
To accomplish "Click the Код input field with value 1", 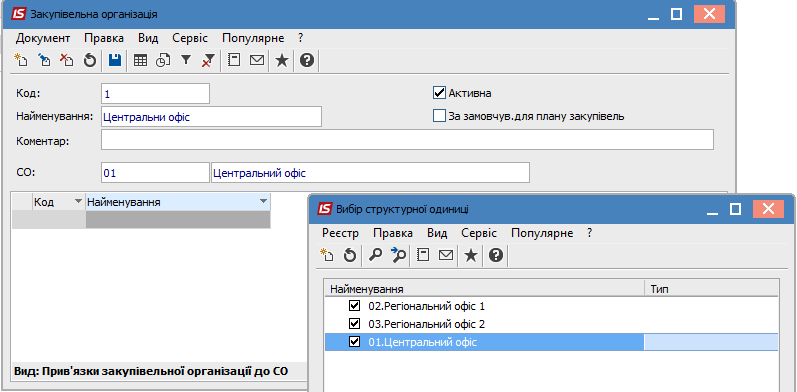I will [x=155, y=94].
